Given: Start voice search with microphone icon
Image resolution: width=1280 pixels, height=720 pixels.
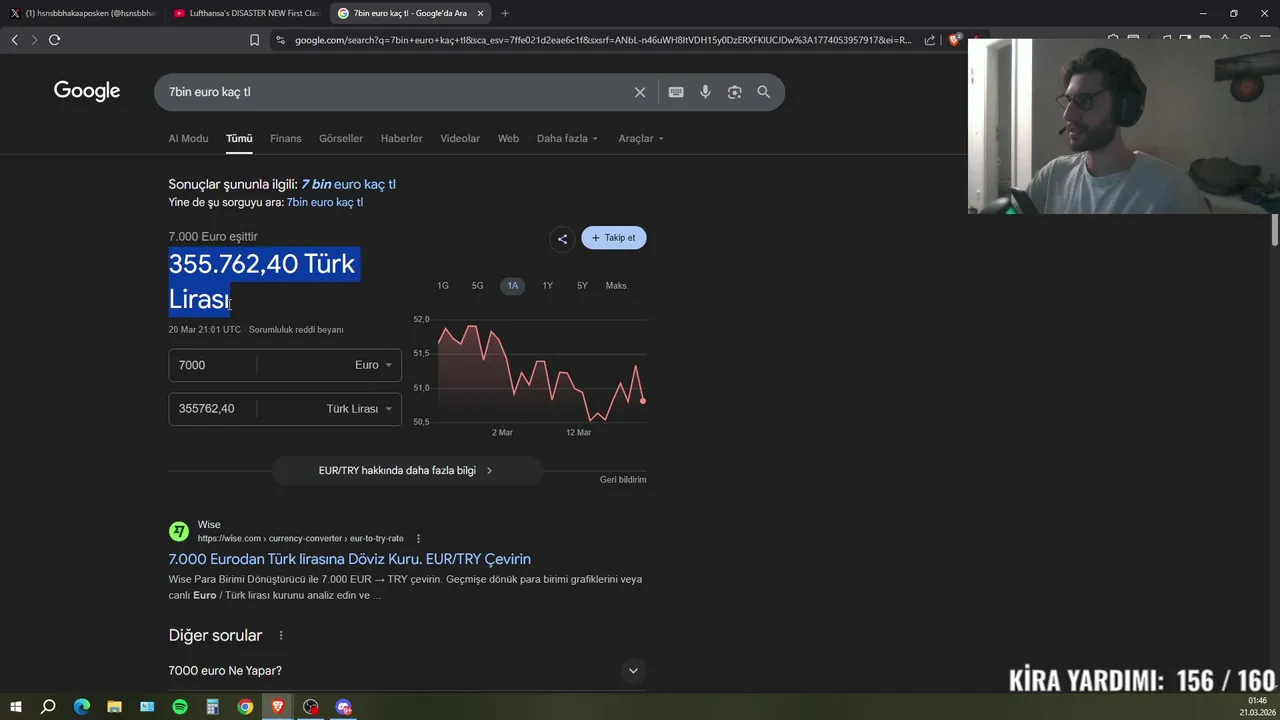Looking at the screenshot, I should tap(705, 92).
